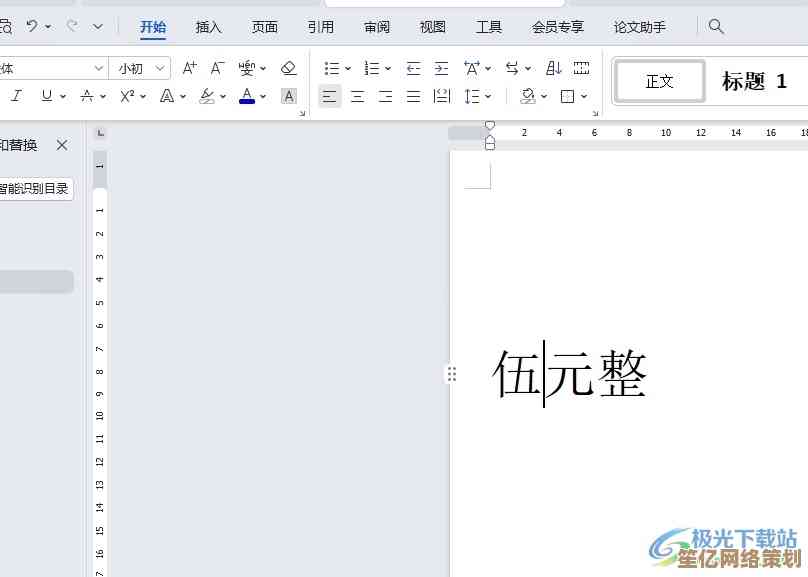Apply the 标题 1 style
Viewport: 808px width, 577px height.
pyautogui.click(x=754, y=82)
